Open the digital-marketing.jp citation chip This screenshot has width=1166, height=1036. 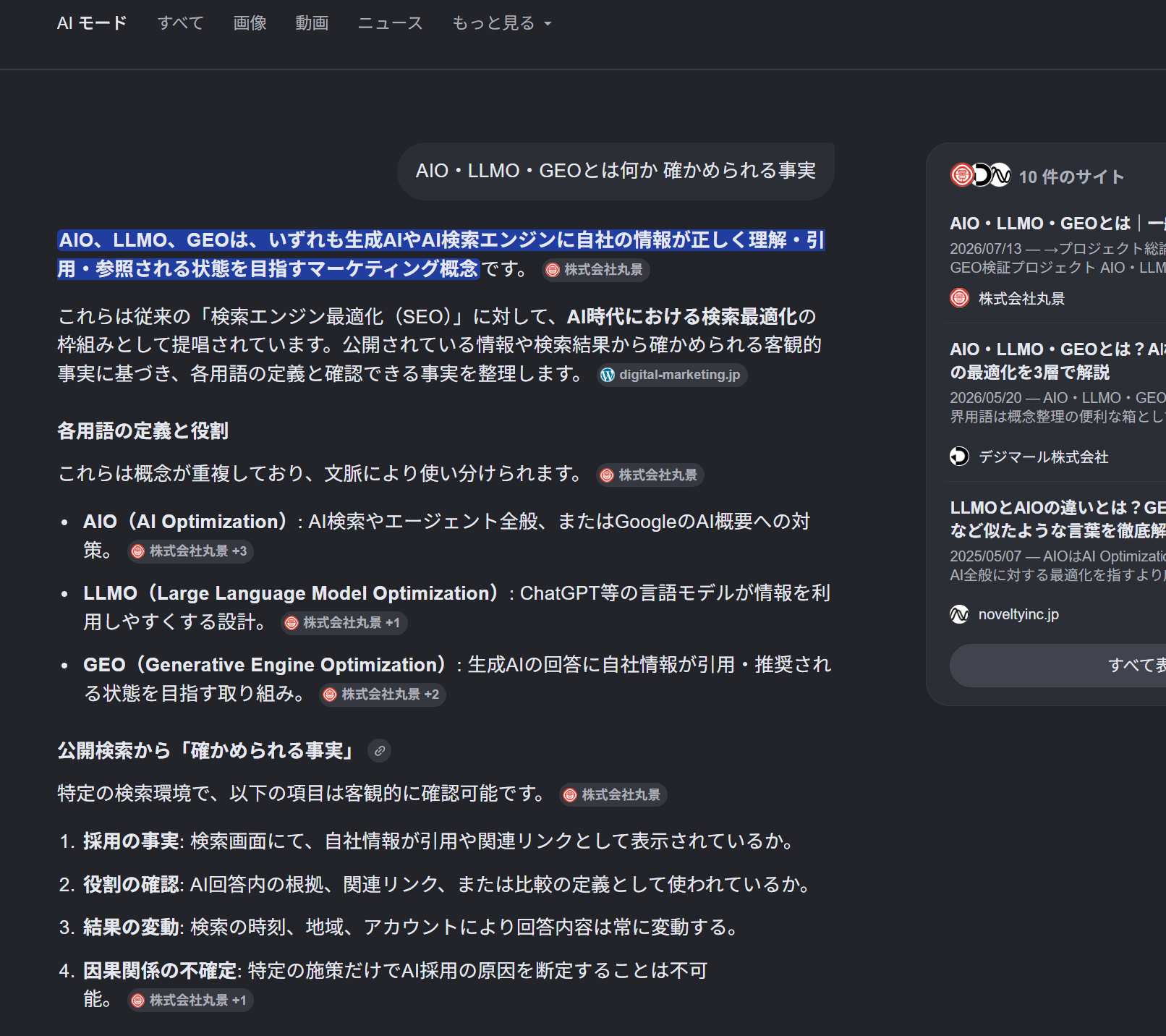click(x=672, y=375)
